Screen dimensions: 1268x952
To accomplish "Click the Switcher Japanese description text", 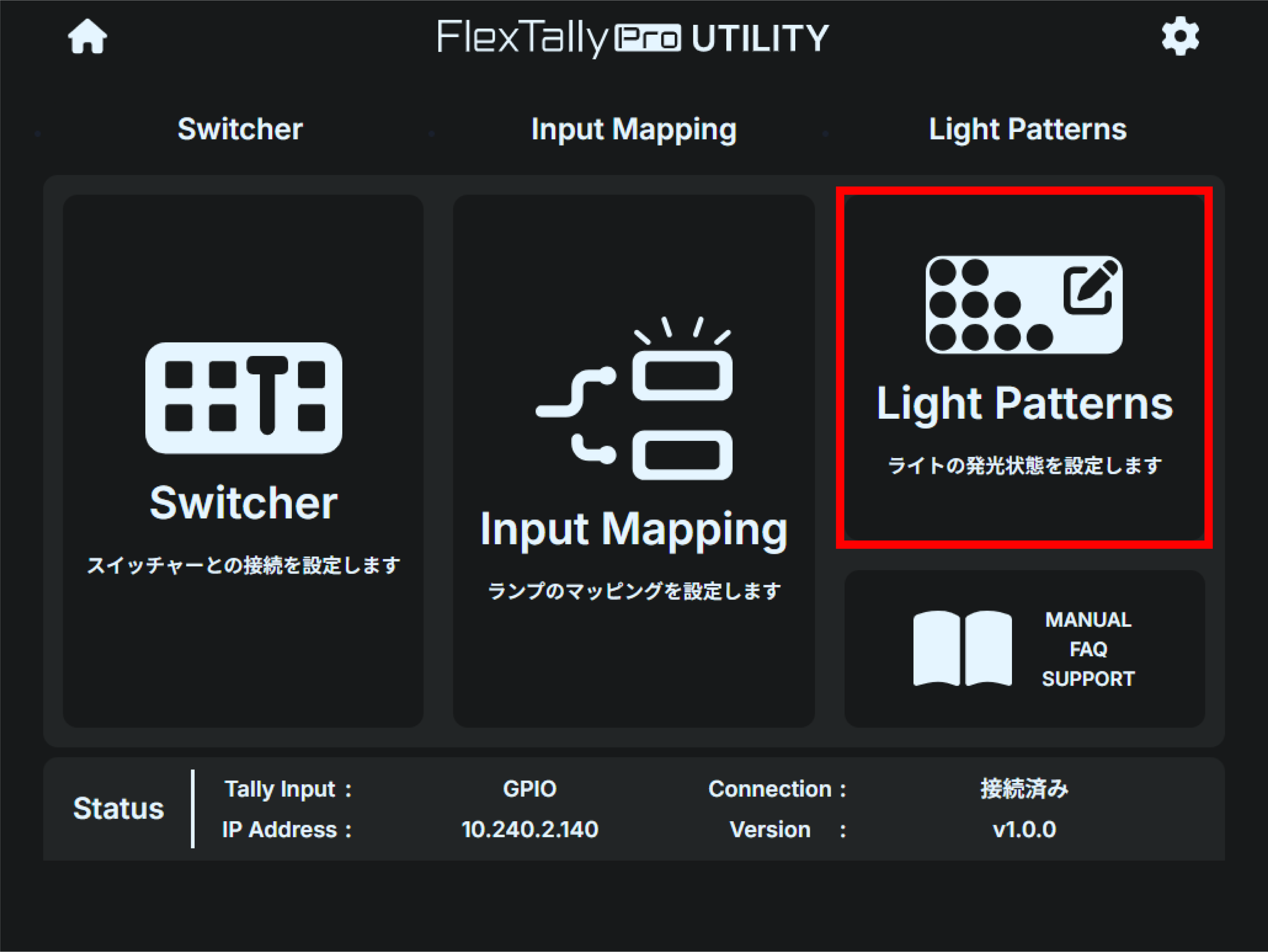I will coord(243,566).
